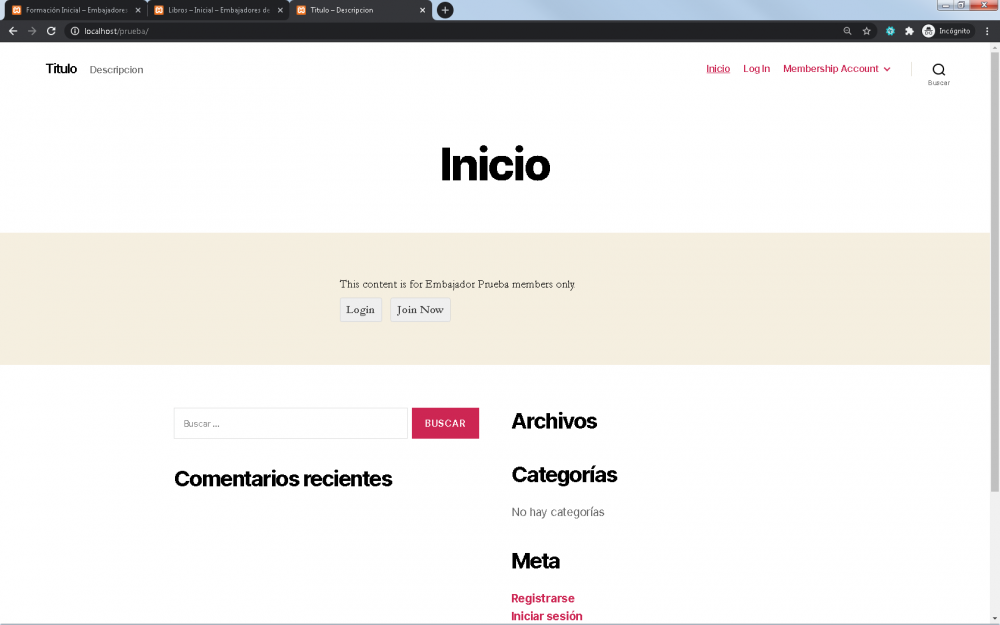
Task: Click the Login button in members notice
Action: [x=360, y=310]
